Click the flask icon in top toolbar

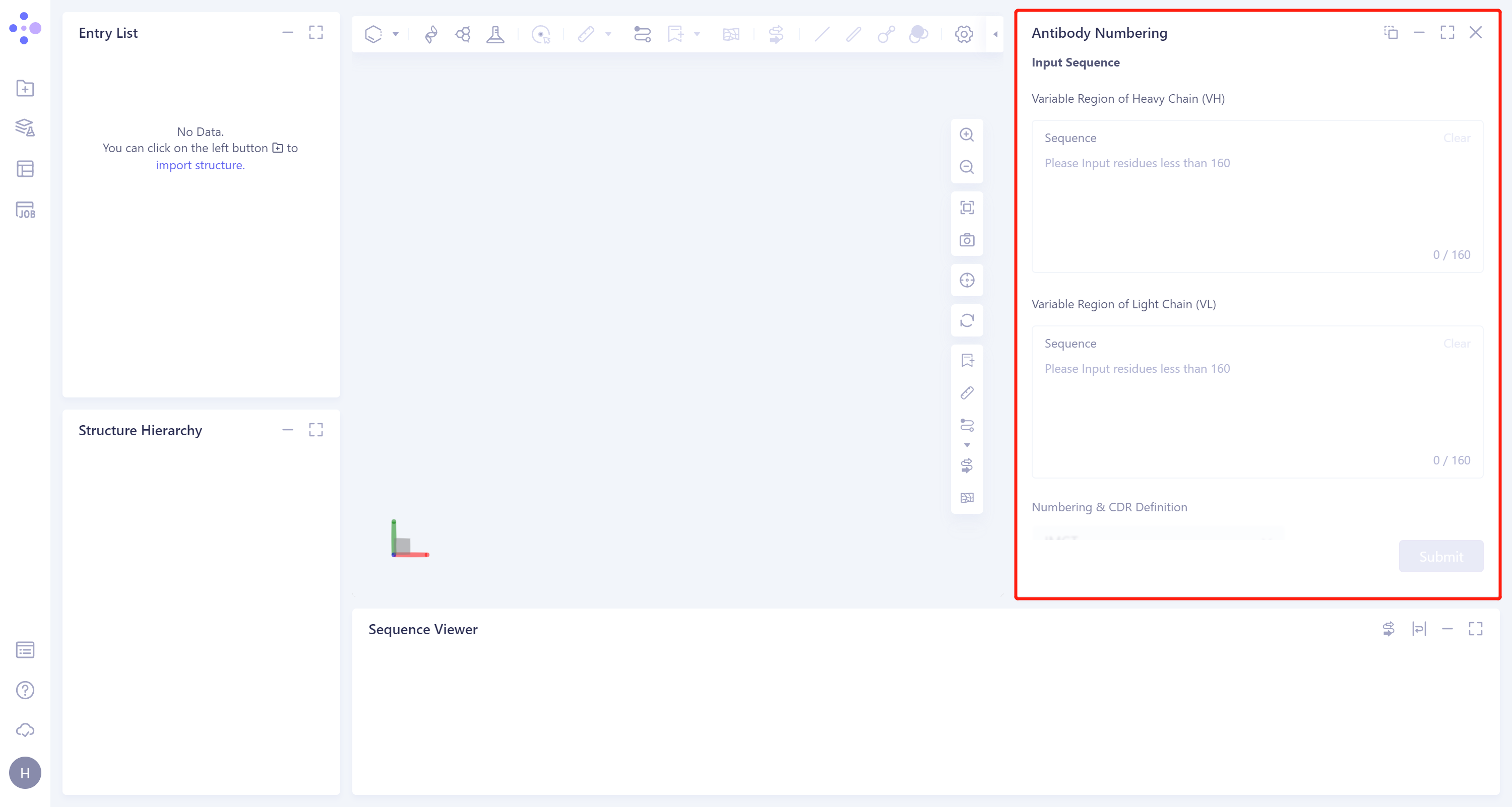495,34
